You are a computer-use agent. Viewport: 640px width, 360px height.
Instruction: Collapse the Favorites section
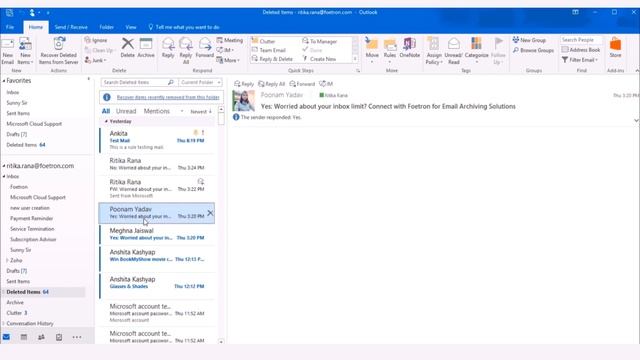pyautogui.click(x=4, y=81)
